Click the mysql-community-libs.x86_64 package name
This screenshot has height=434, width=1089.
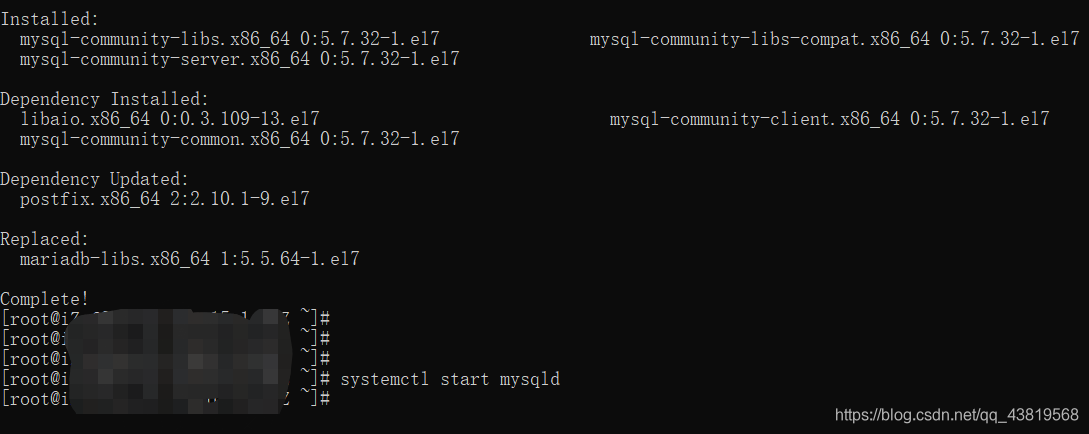click(x=155, y=39)
